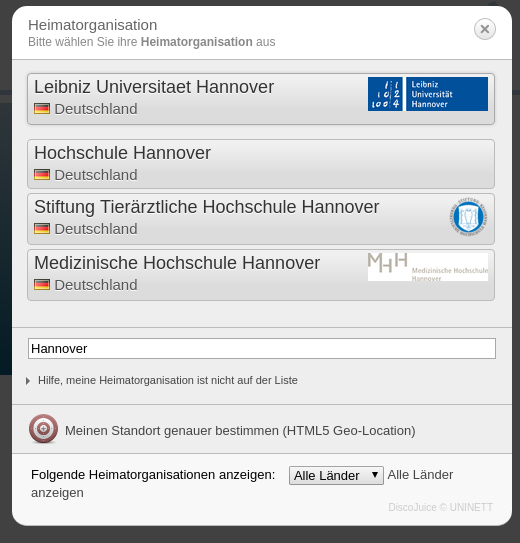Choose Hochschule Hannover from the list
The image size is (520, 543).
click(x=261, y=164)
